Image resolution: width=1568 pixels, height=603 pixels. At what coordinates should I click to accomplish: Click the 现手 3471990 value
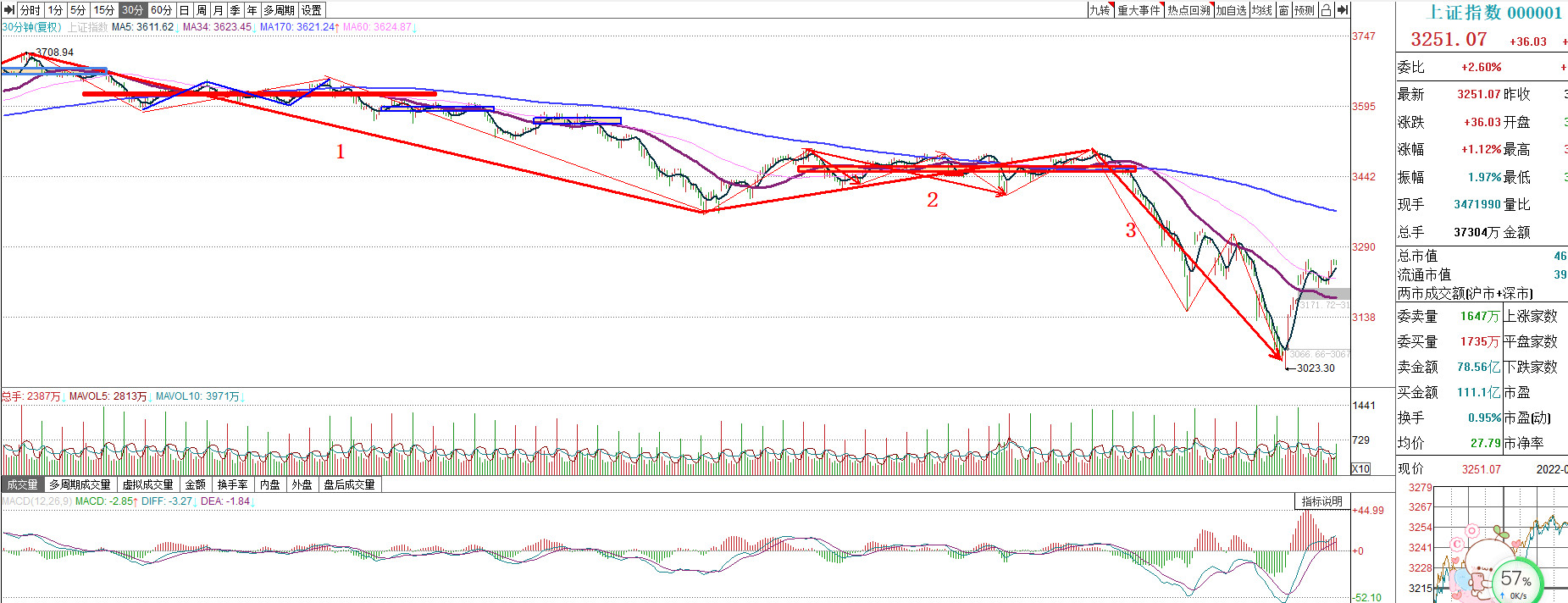click(1478, 204)
